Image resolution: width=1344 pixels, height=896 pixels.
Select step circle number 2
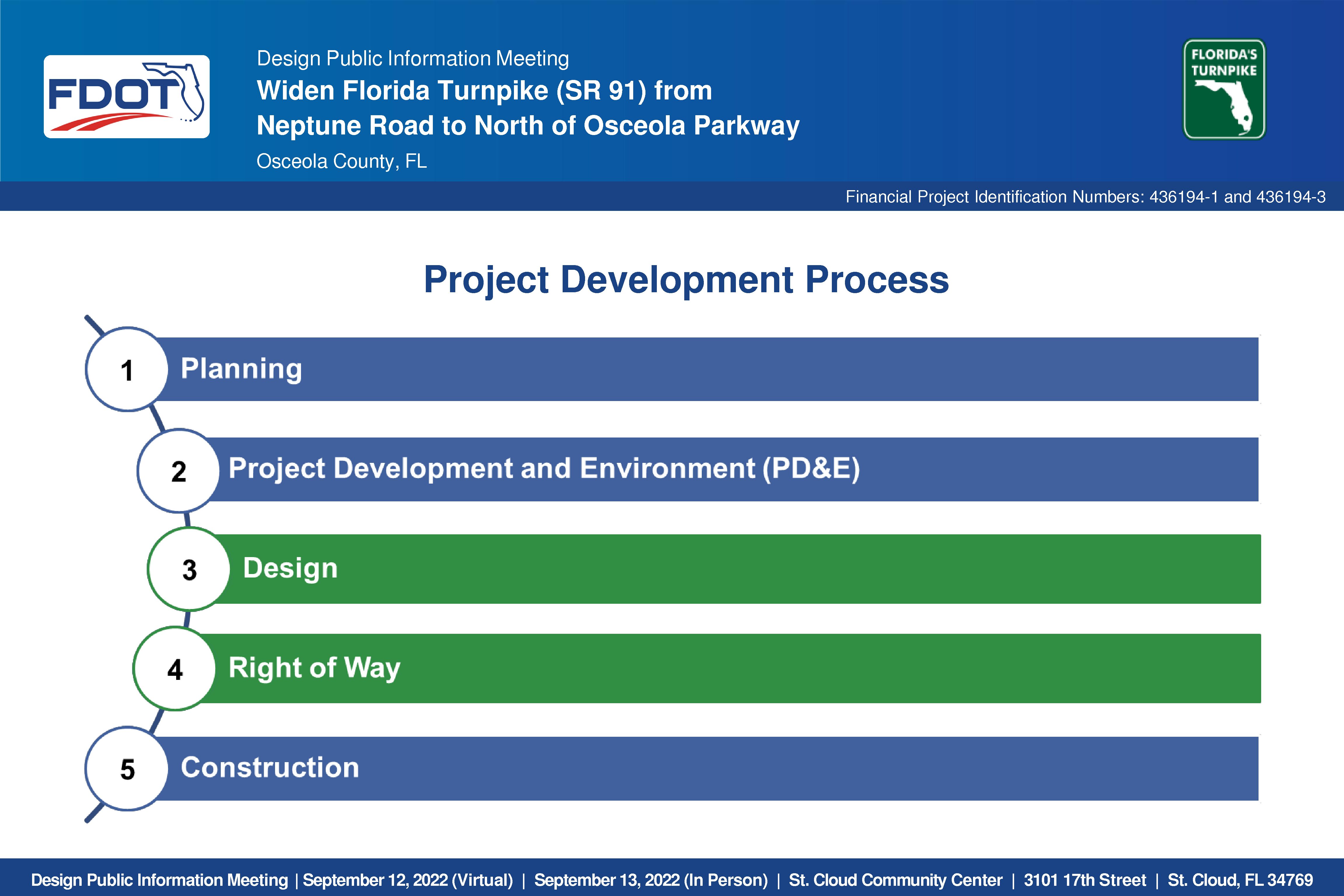[x=178, y=471]
